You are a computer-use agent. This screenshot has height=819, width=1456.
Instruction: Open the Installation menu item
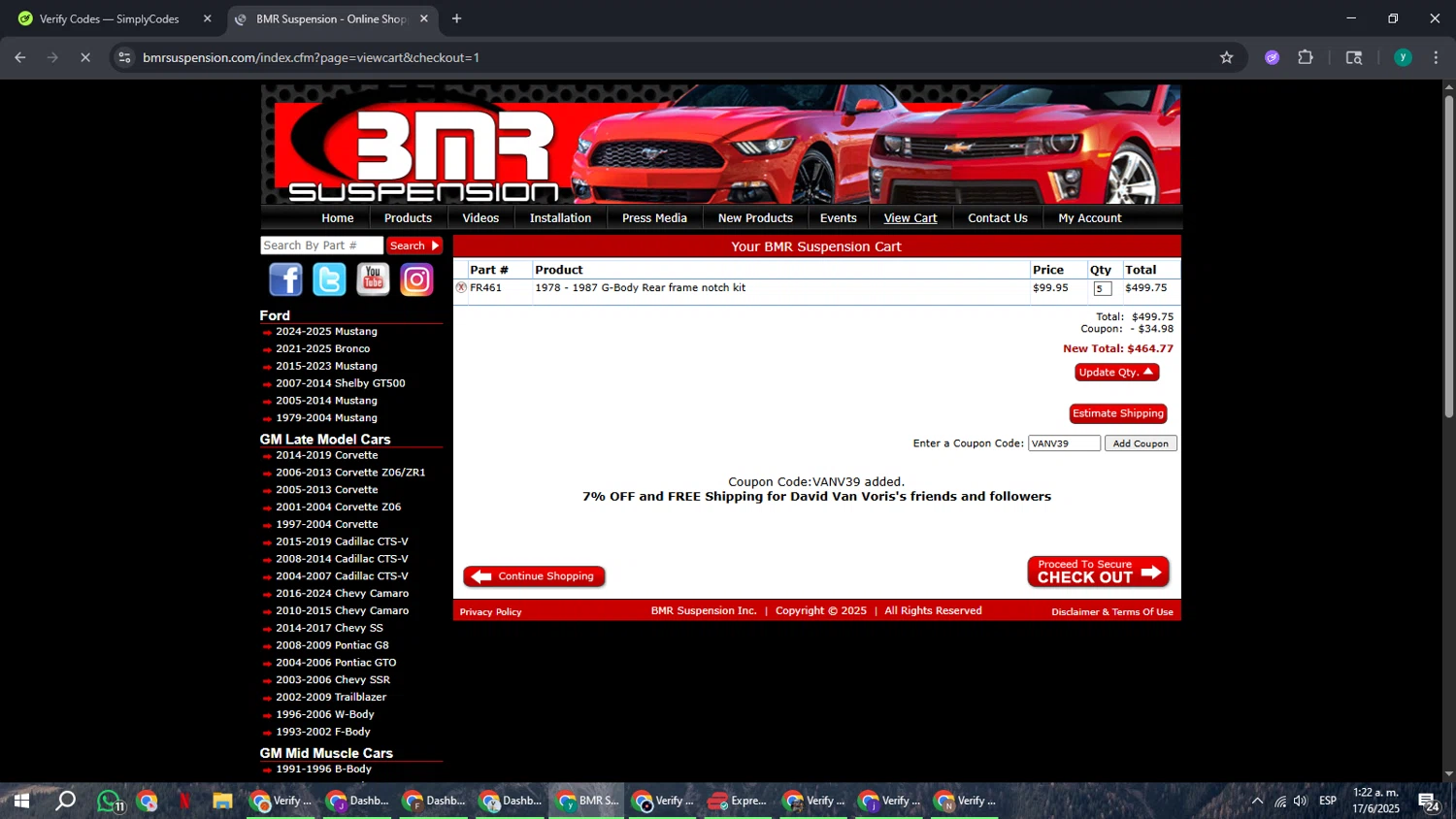tap(560, 218)
